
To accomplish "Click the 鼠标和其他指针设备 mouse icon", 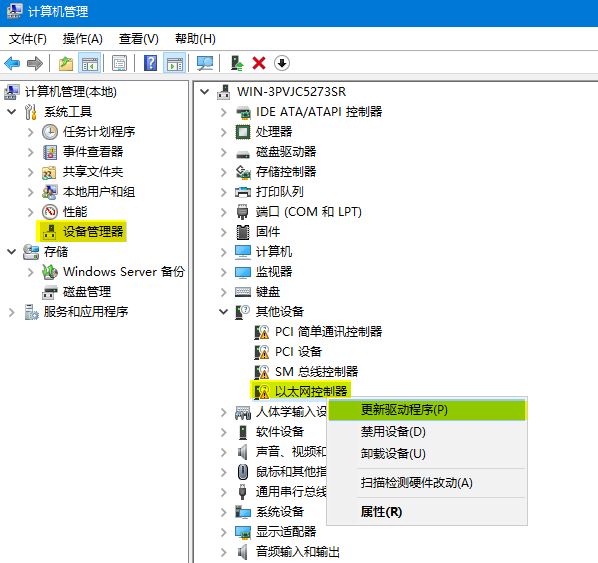I will pos(243,472).
